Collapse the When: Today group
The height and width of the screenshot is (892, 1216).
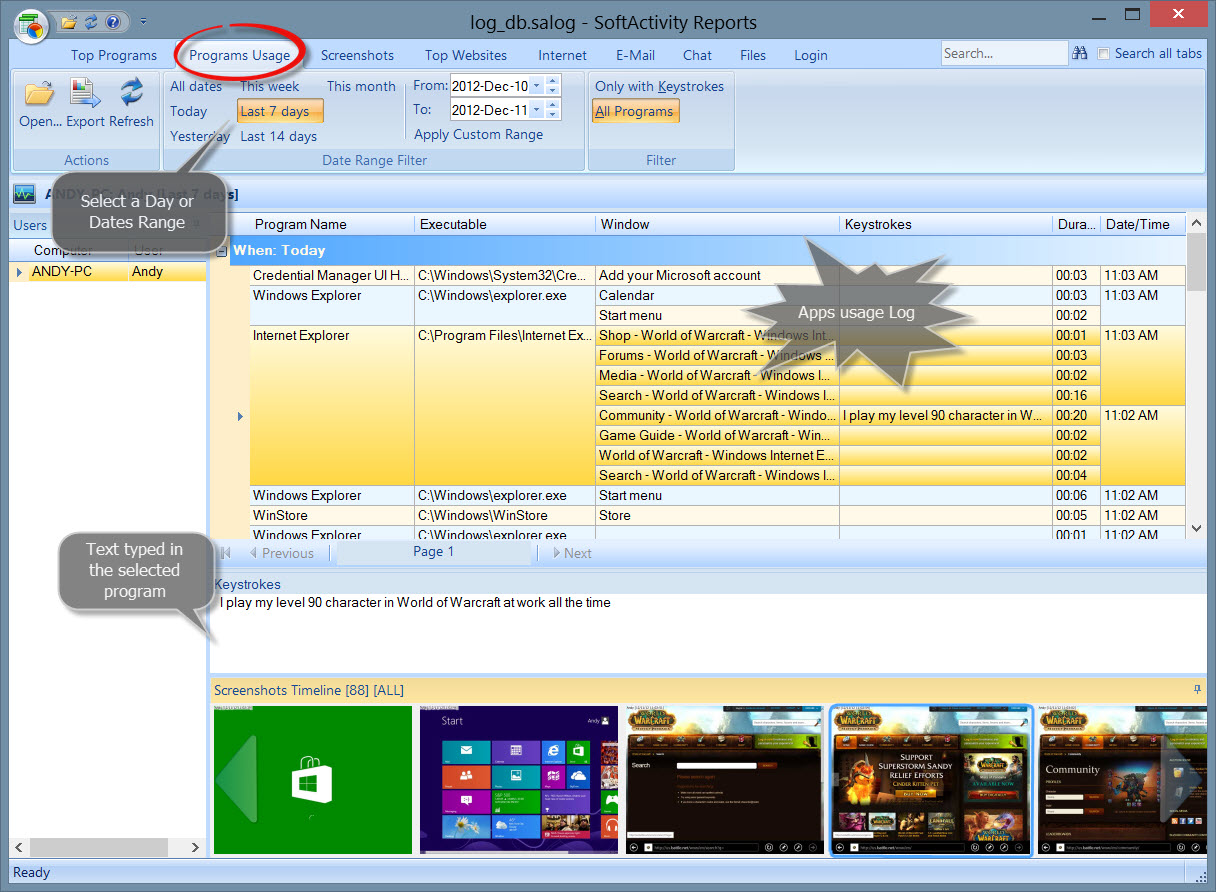221,251
